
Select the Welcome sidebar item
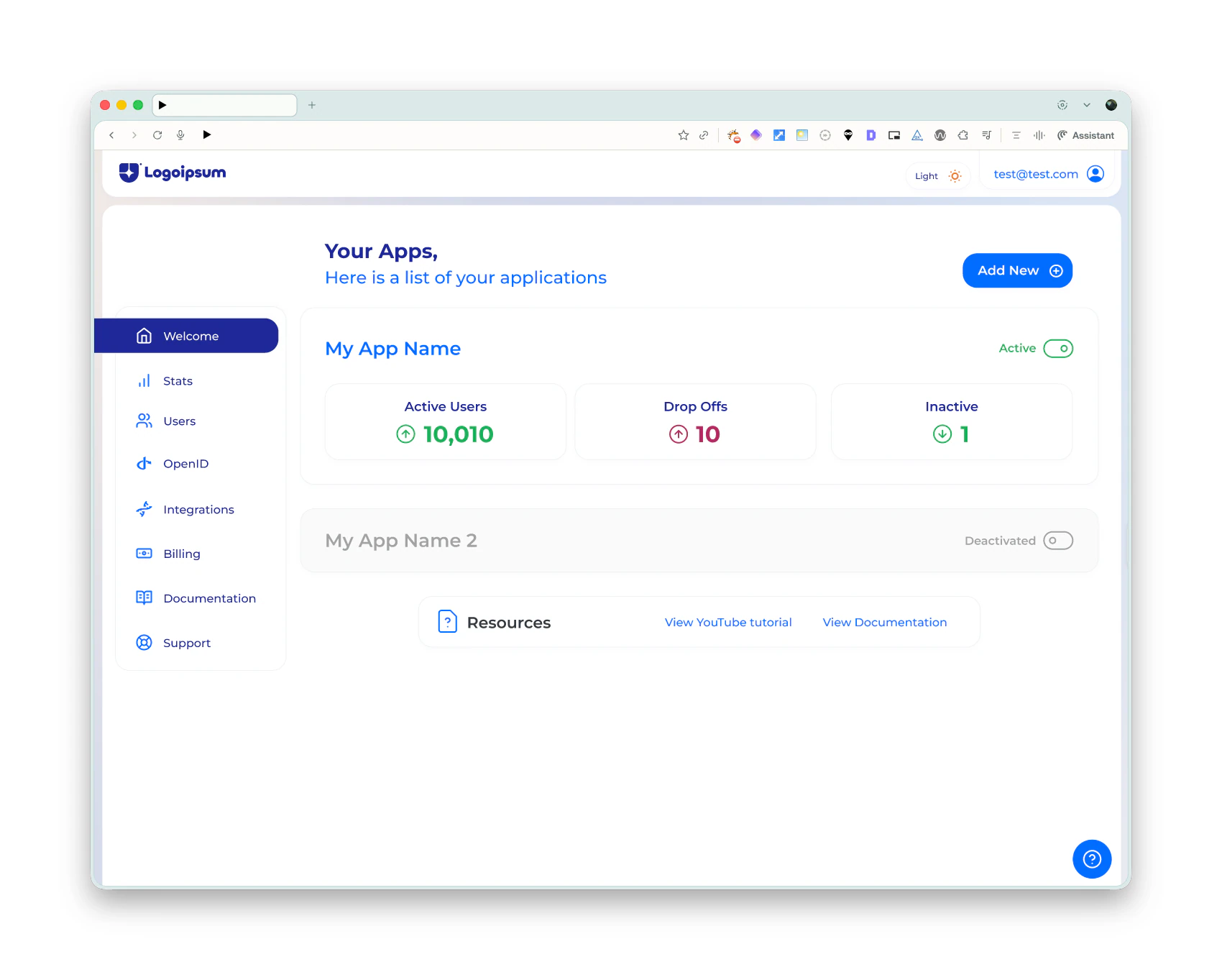pyautogui.click(x=186, y=336)
